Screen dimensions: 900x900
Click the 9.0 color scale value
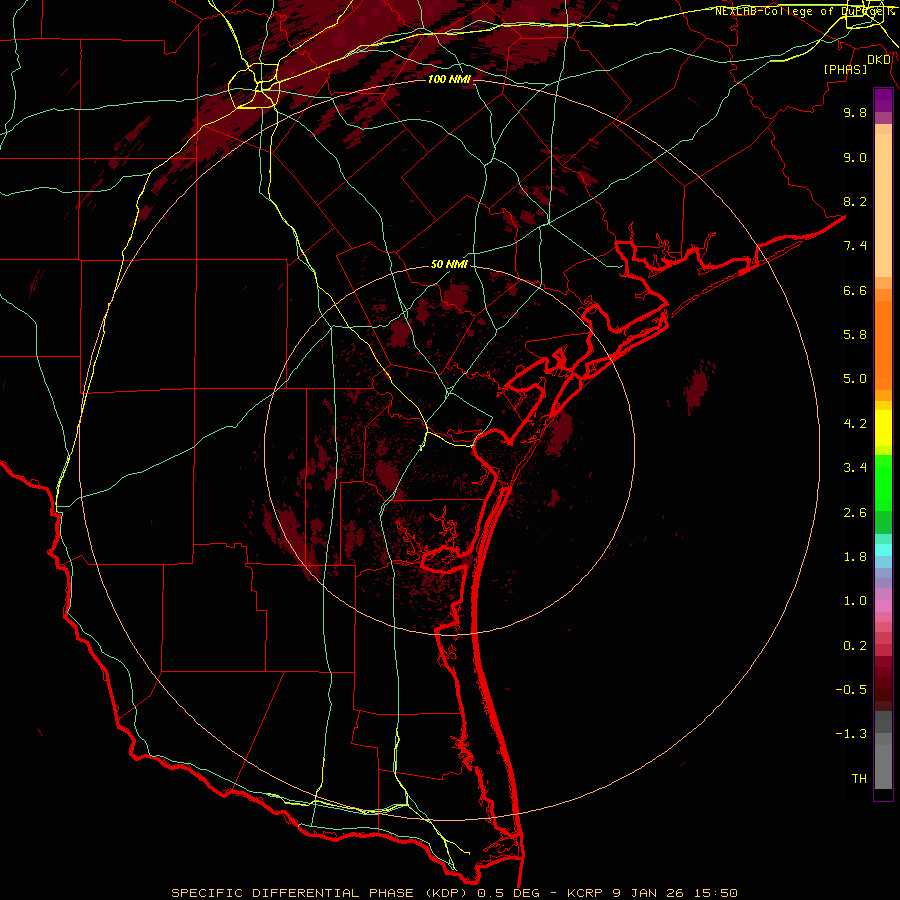pos(855,157)
